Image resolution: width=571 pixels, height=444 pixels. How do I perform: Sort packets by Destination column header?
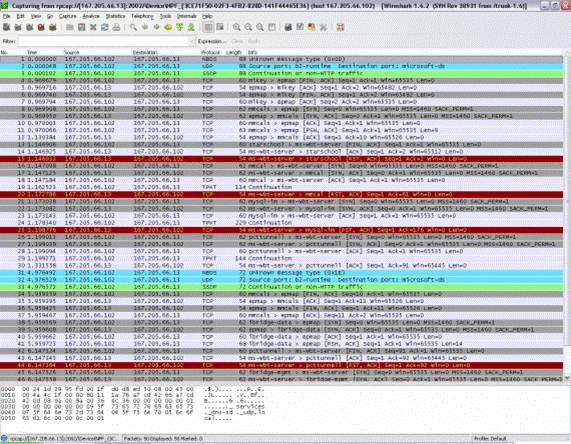click(145, 52)
